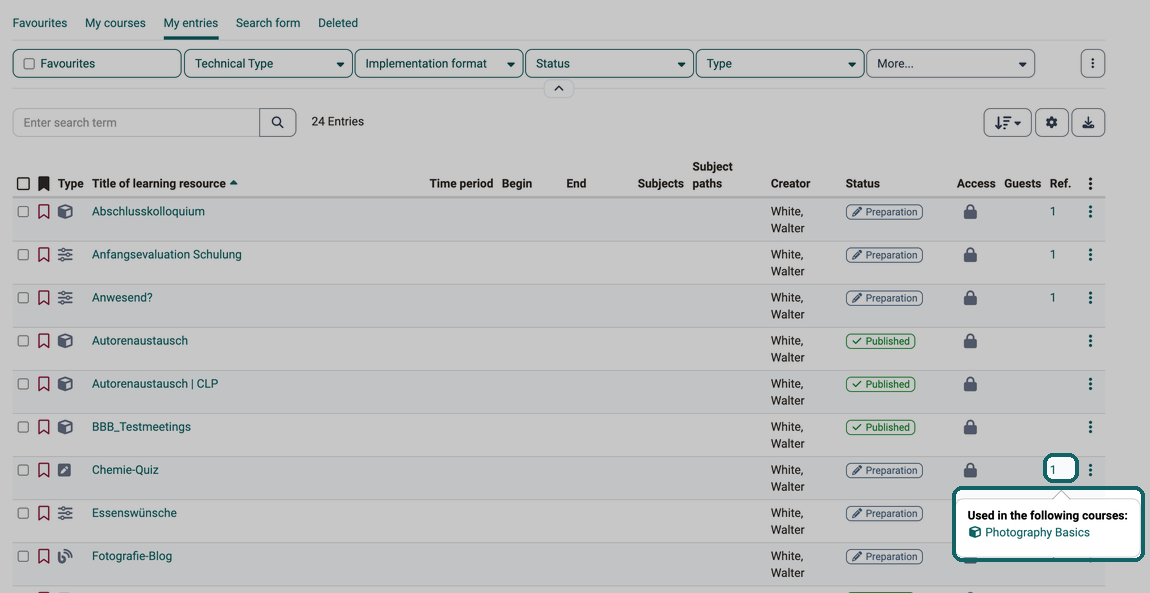Click lock access icon in Abschlusskolloquium row
1150x593 pixels.
(x=970, y=212)
